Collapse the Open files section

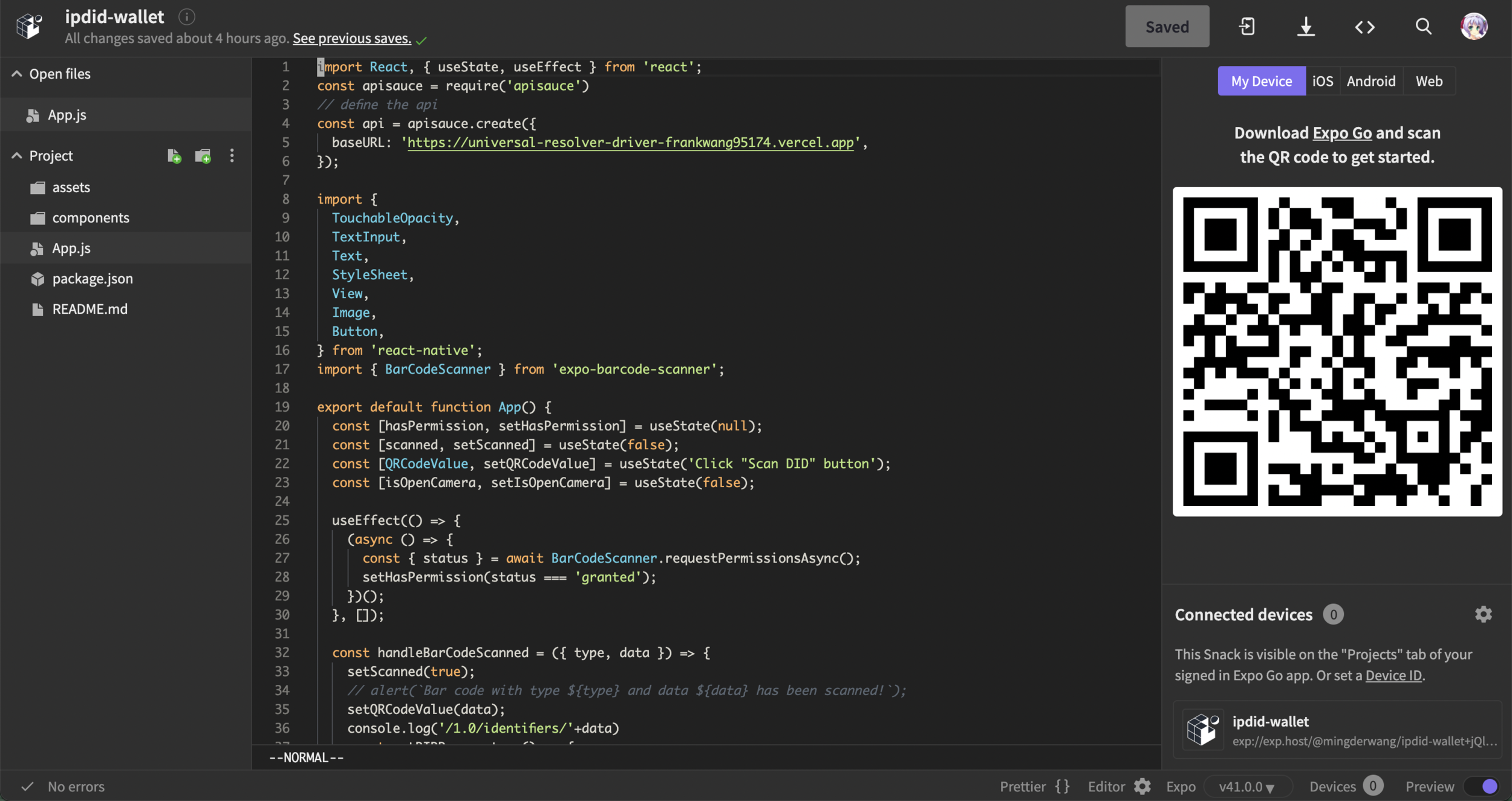click(x=17, y=74)
